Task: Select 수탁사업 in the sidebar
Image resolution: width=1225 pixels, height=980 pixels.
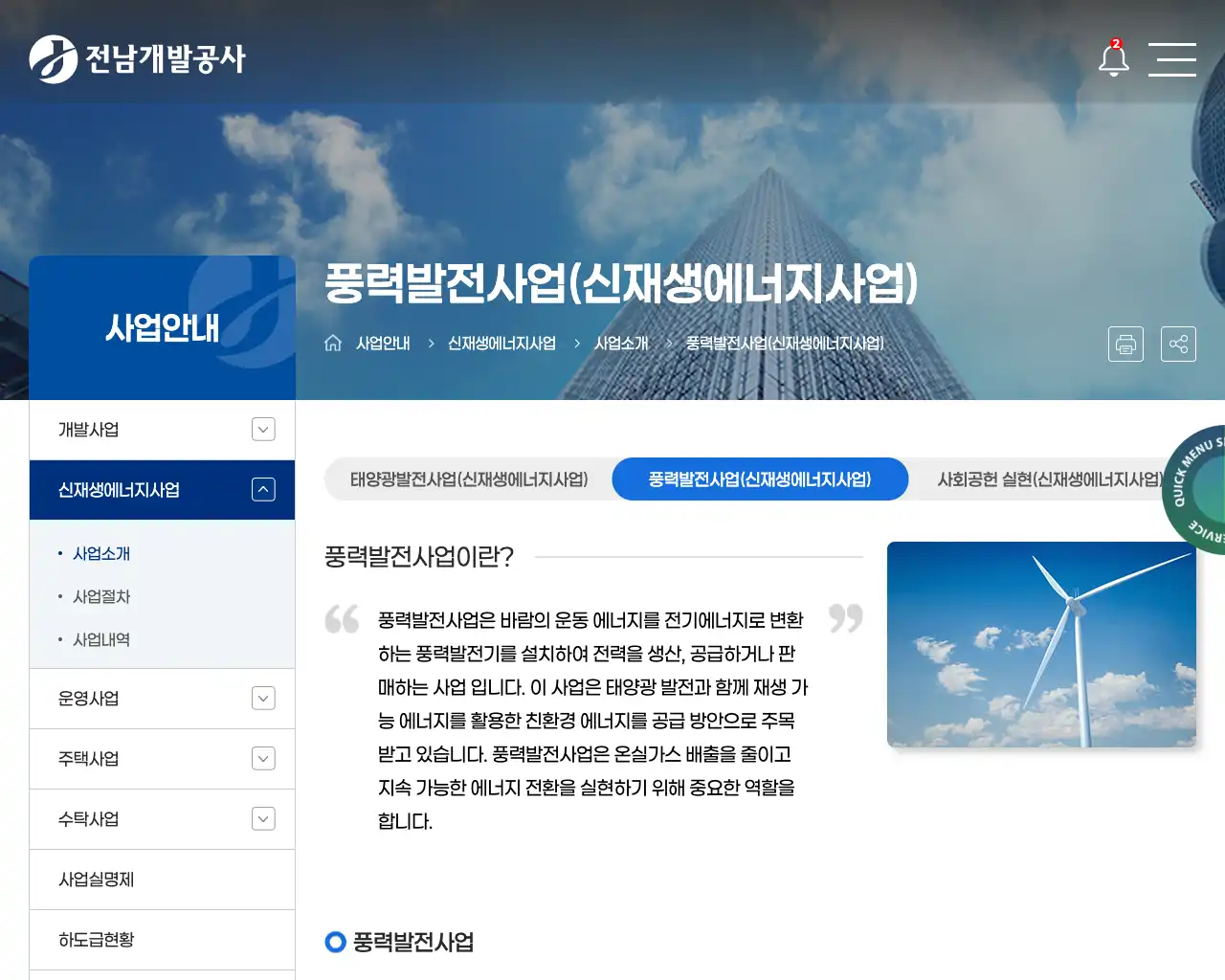Action: (x=162, y=819)
